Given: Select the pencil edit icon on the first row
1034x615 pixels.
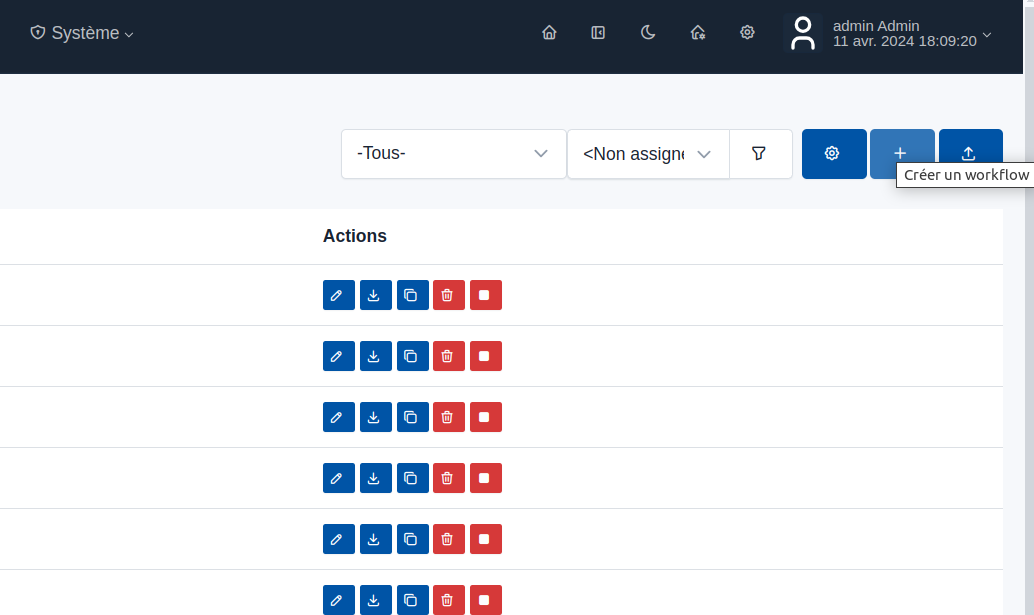Looking at the screenshot, I should (338, 295).
